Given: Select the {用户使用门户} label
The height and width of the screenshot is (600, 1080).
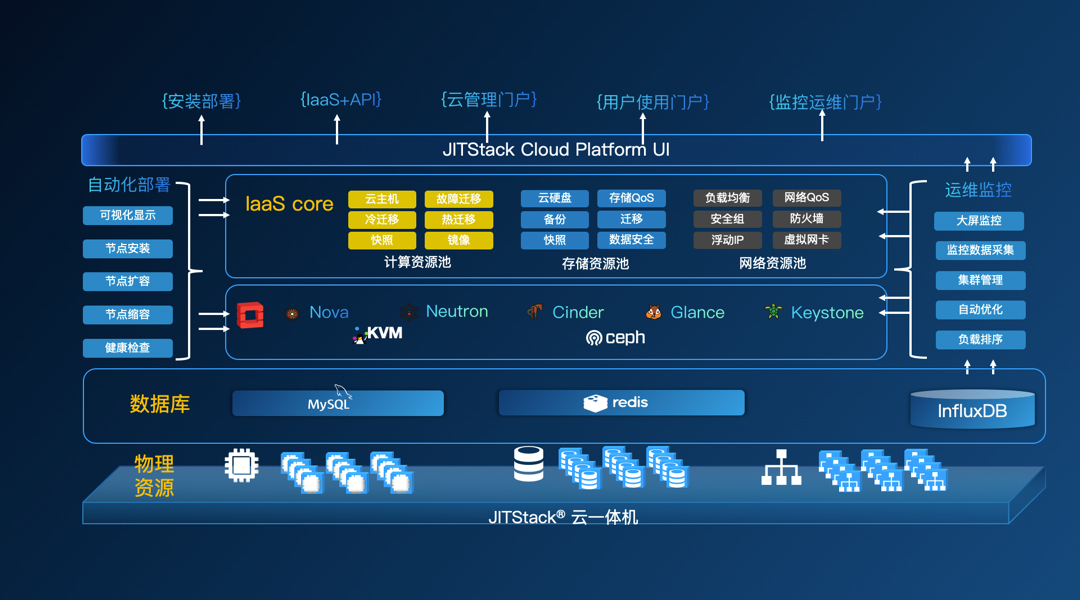Looking at the screenshot, I should click(652, 103).
